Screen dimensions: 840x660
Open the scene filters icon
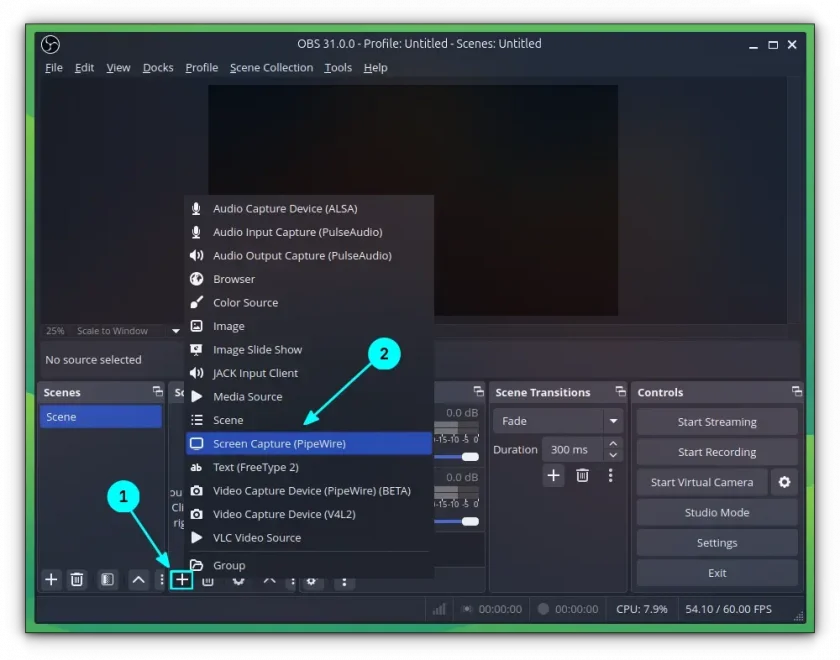107,580
